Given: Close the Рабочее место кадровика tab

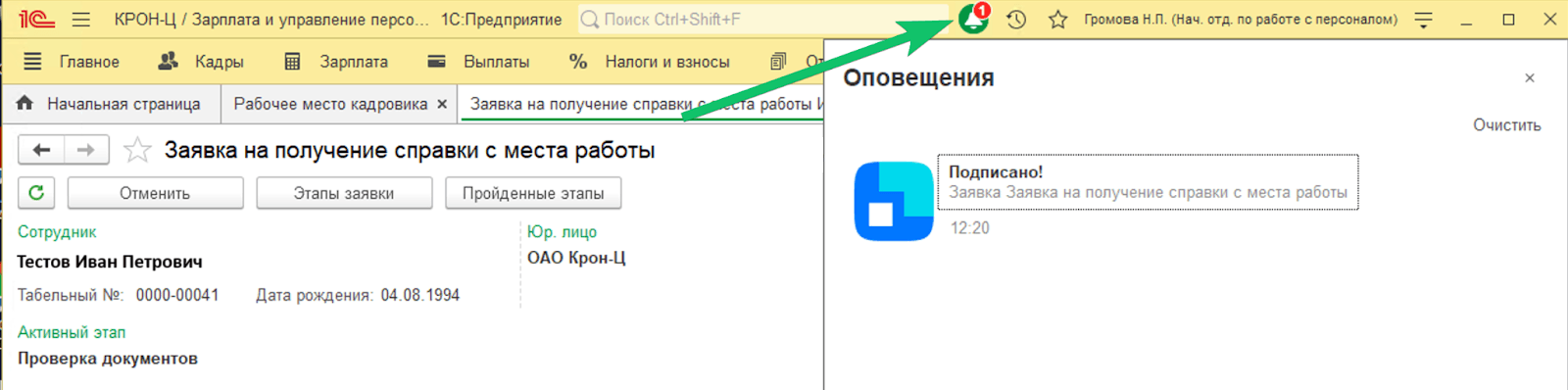Looking at the screenshot, I should coord(442,104).
